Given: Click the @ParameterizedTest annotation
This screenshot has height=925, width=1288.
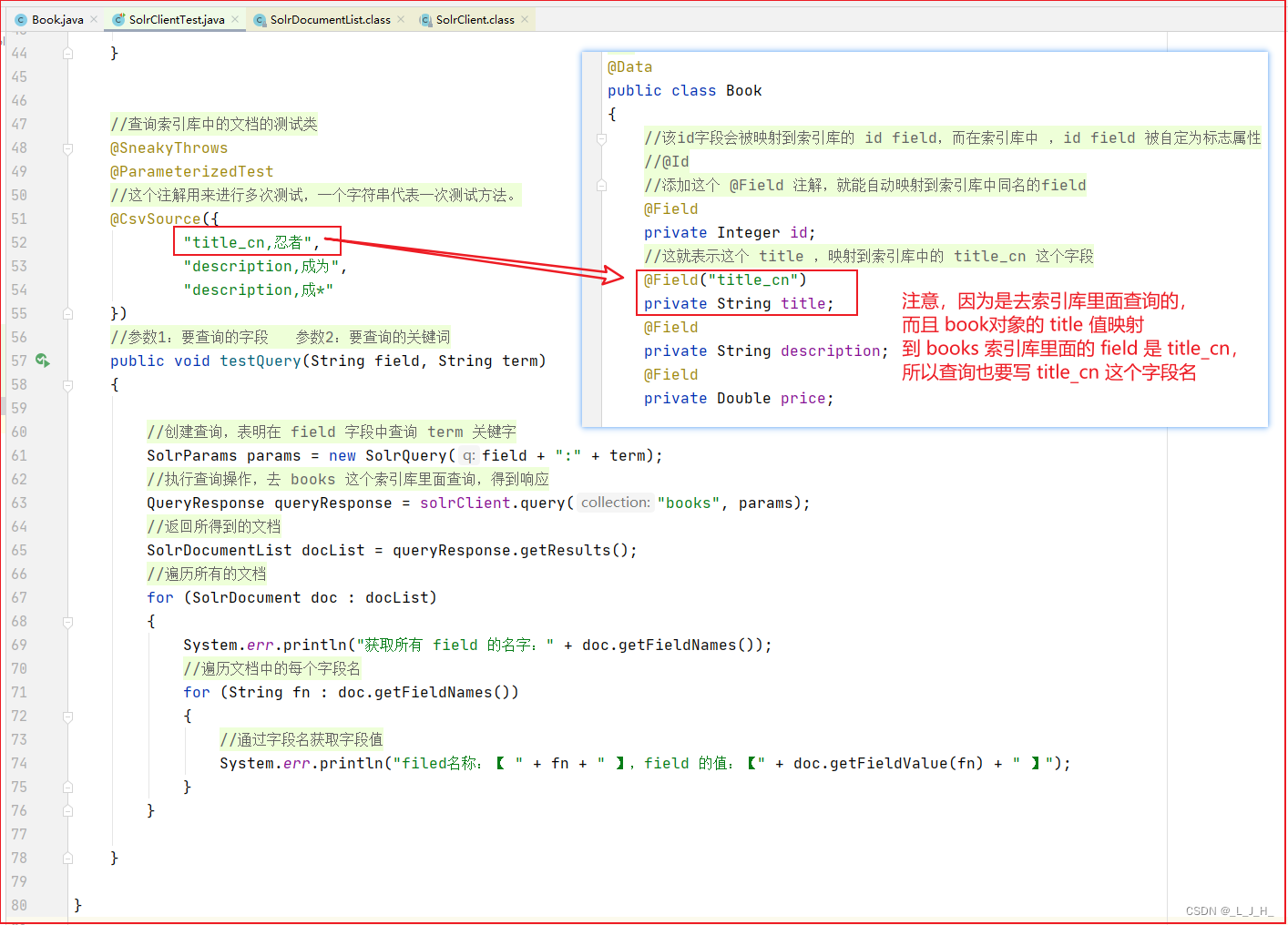Looking at the screenshot, I should (192, 171).
